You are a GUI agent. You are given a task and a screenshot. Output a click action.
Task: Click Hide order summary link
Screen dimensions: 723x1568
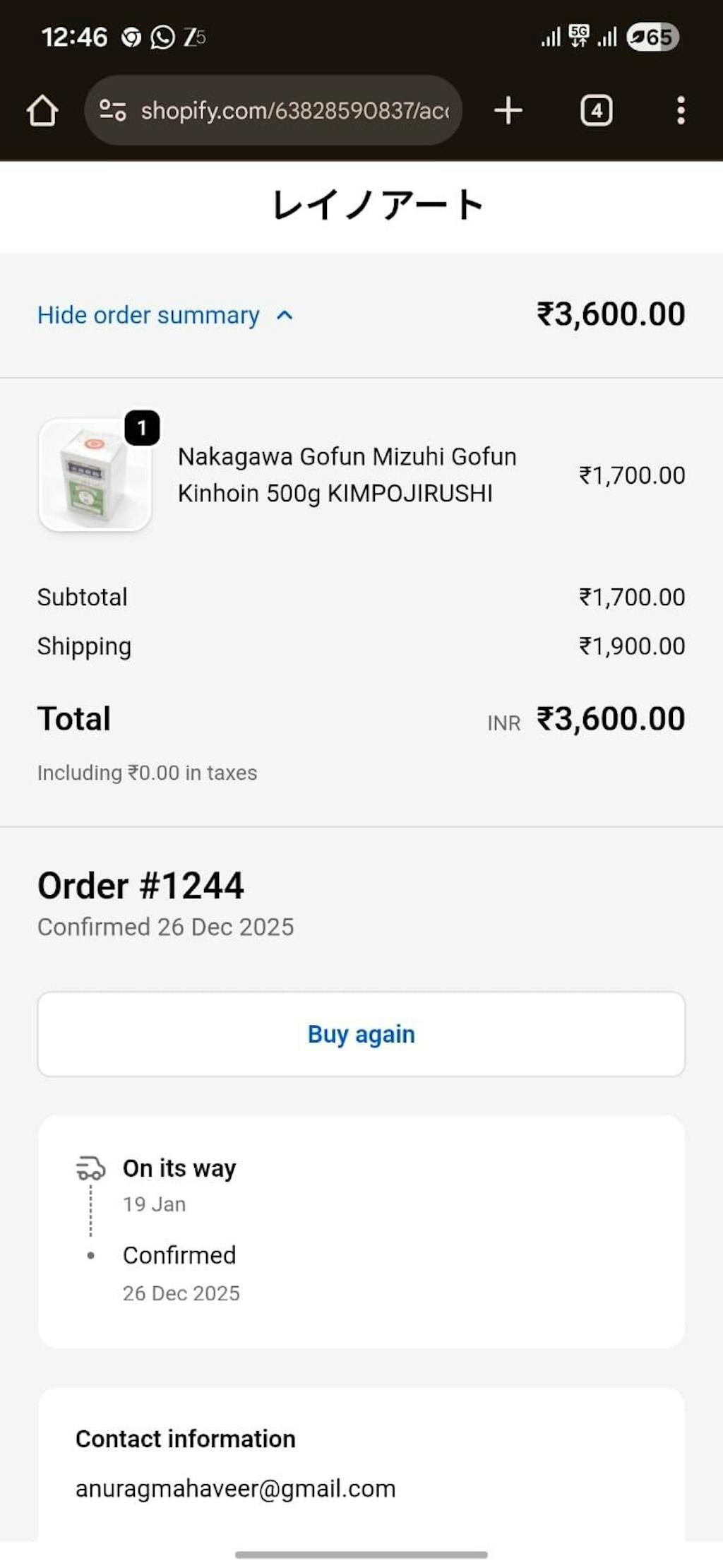tap(148, 315)
